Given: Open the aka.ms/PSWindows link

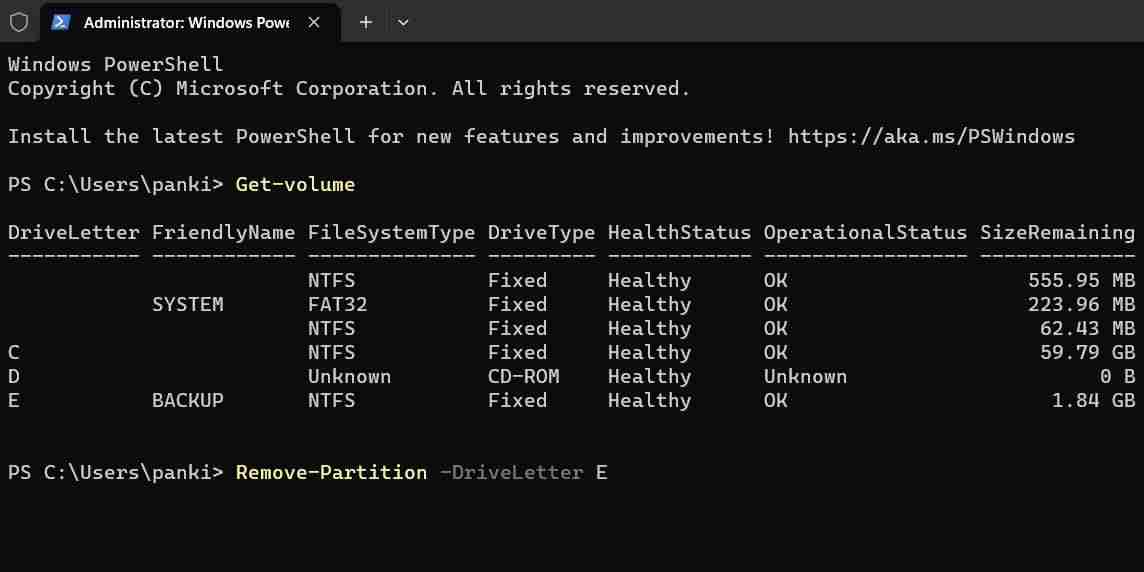Looking at the screenshot, I should (x=931, y=136).
